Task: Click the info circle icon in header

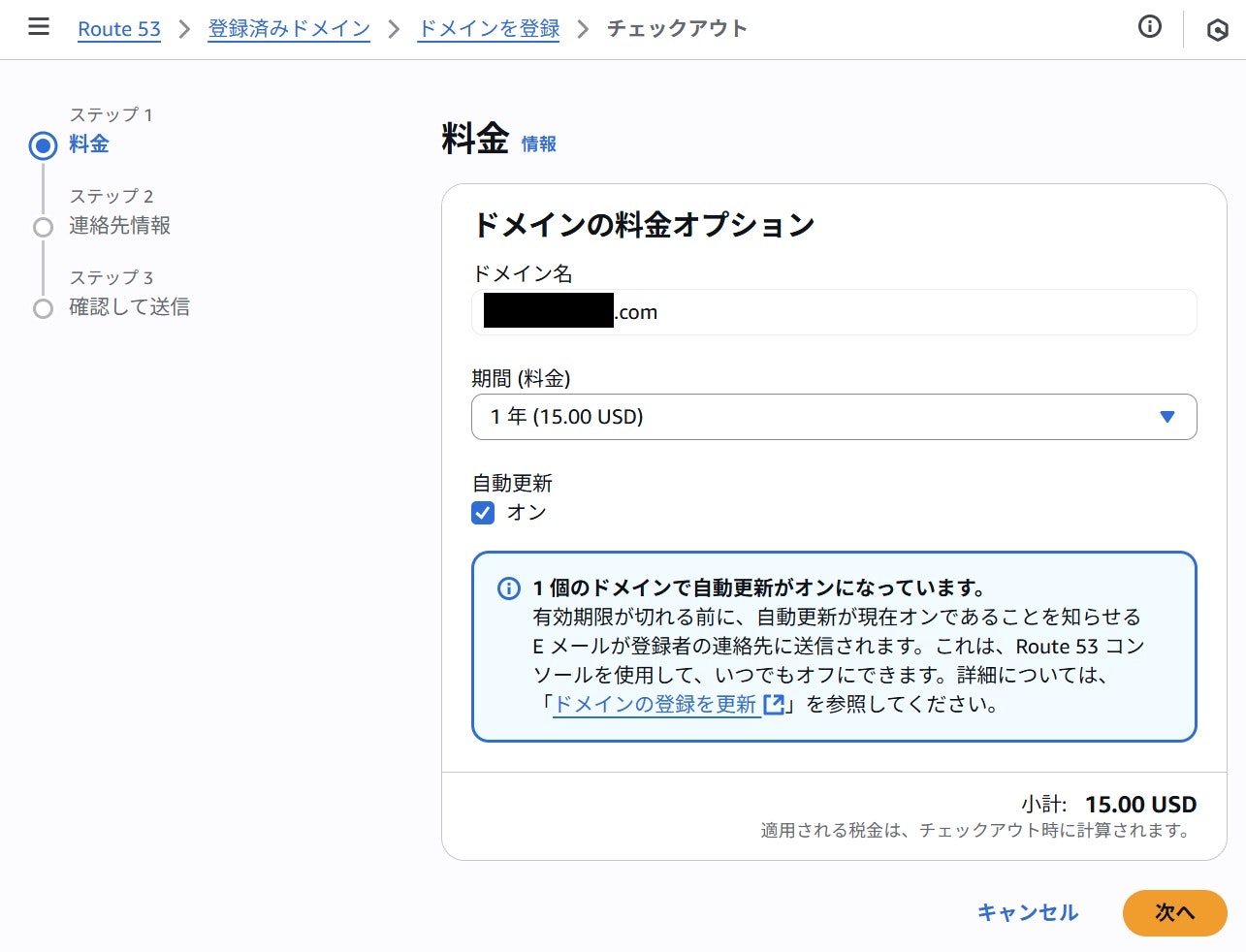Action: click(1149, 27)
